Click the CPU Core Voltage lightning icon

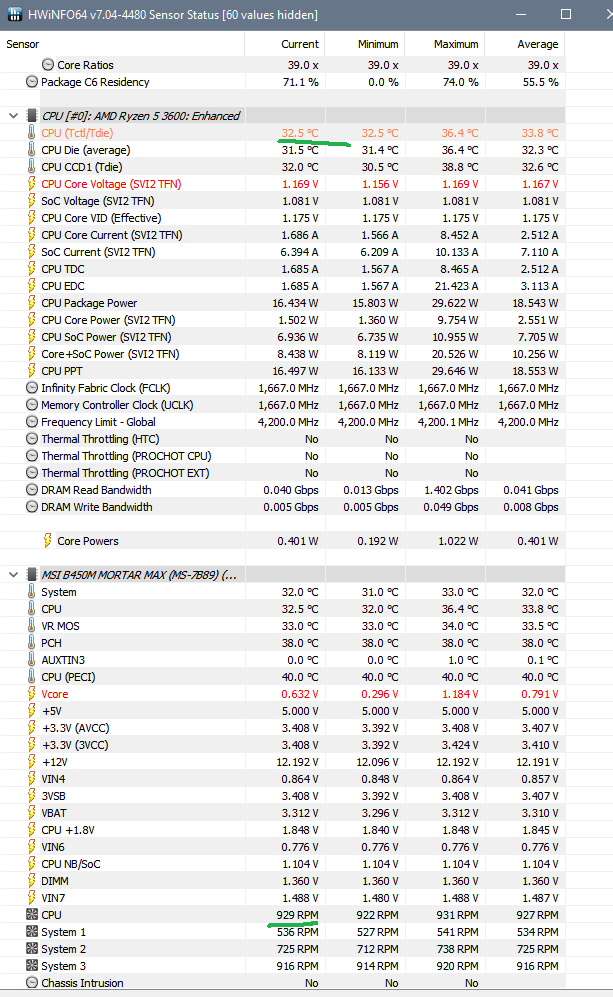(x=32, y=184)
